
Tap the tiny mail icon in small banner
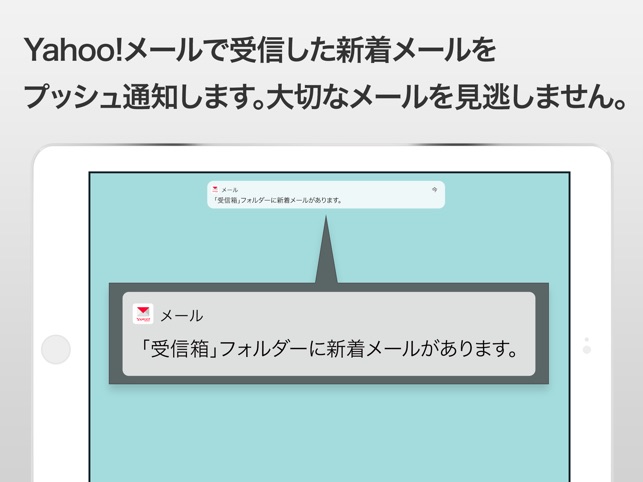pos(215,189)
